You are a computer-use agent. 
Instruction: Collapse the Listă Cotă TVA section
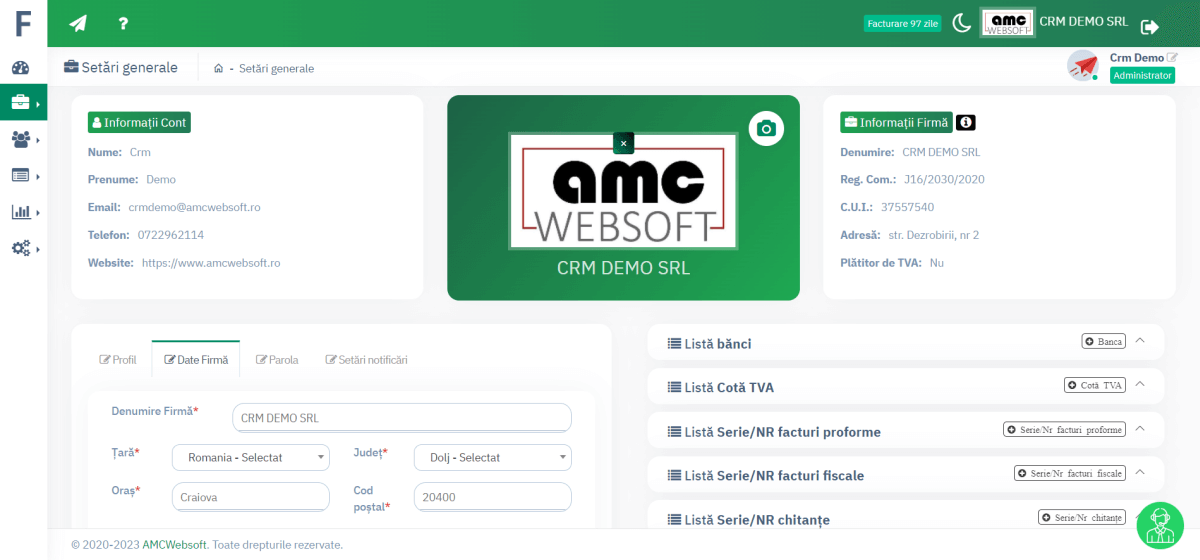pos(1141,385)
